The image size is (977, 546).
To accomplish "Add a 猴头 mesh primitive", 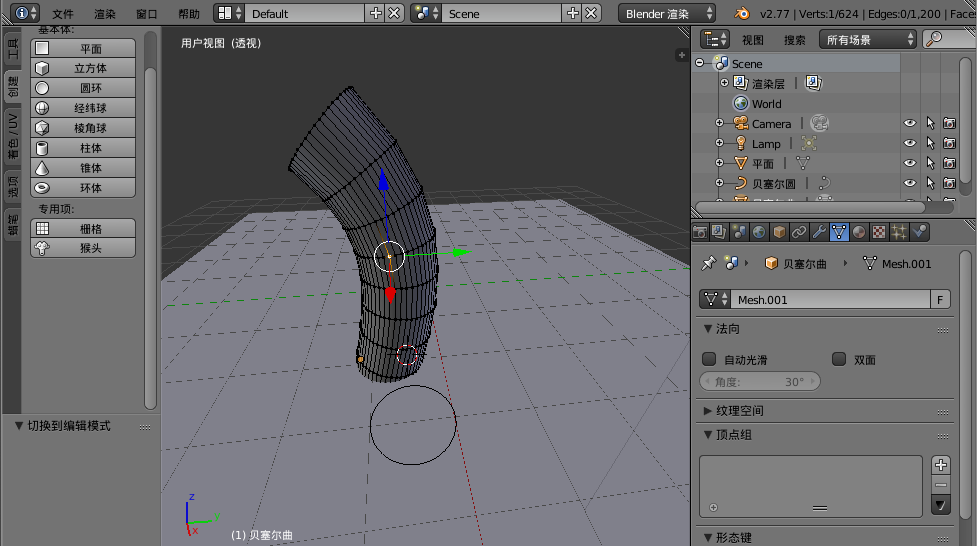I will [84, 248].
